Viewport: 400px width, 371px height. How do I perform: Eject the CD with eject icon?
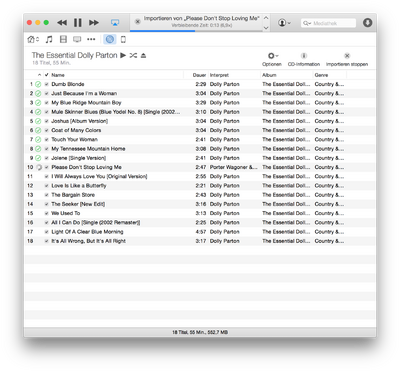[x=143, y=55]
